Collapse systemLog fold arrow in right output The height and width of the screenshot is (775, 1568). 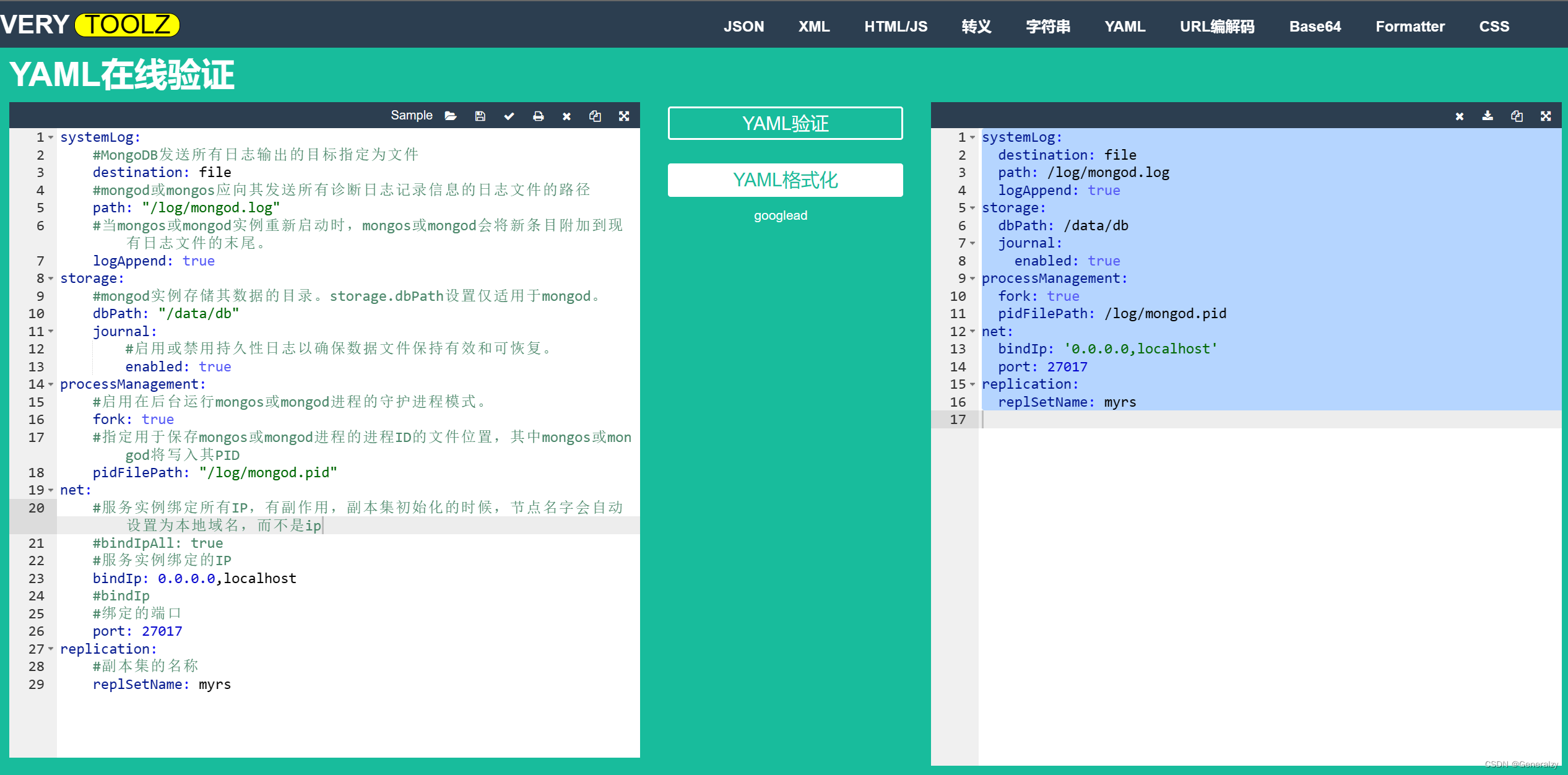(x=972, y=137)
